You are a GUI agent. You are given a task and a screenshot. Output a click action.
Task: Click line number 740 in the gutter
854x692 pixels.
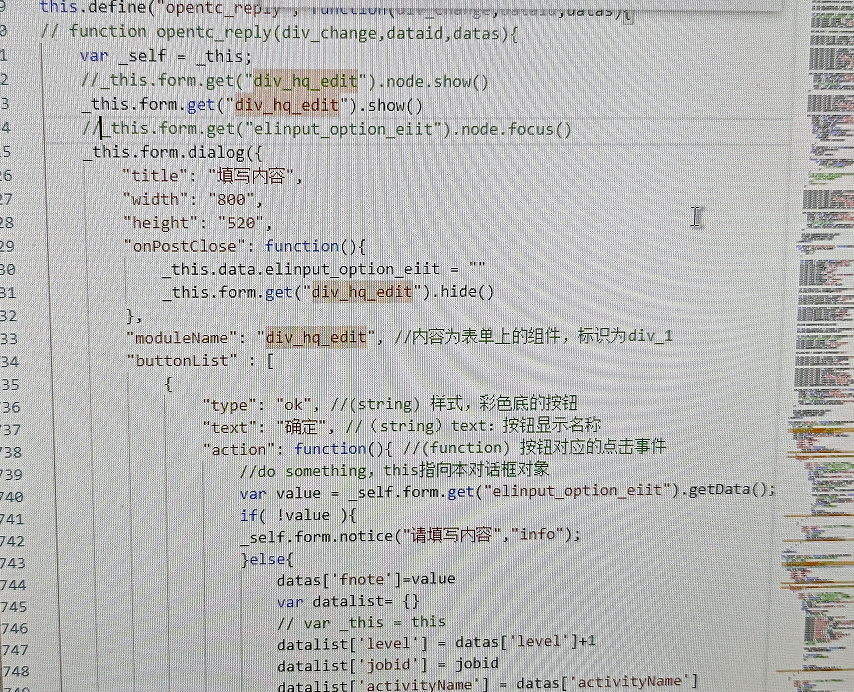coord(11,497)
